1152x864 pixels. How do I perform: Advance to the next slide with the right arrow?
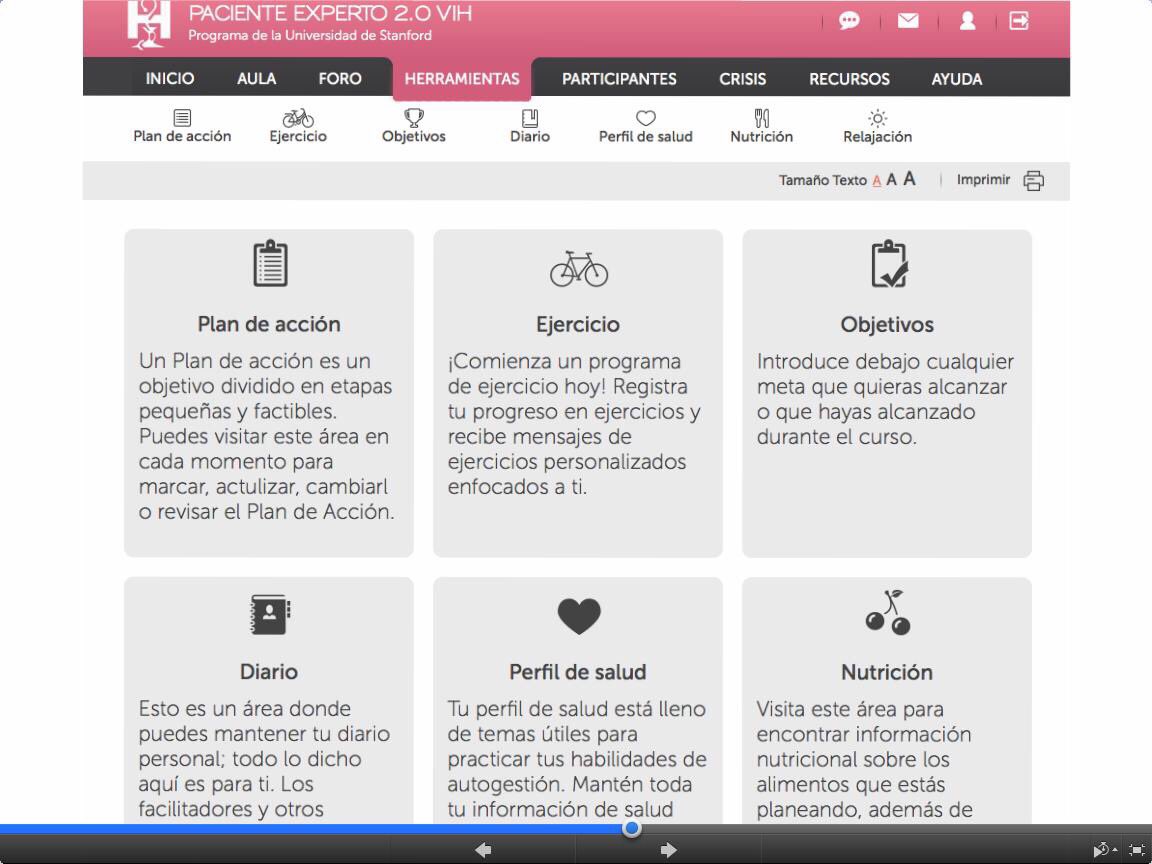click(x=669, y=850)
